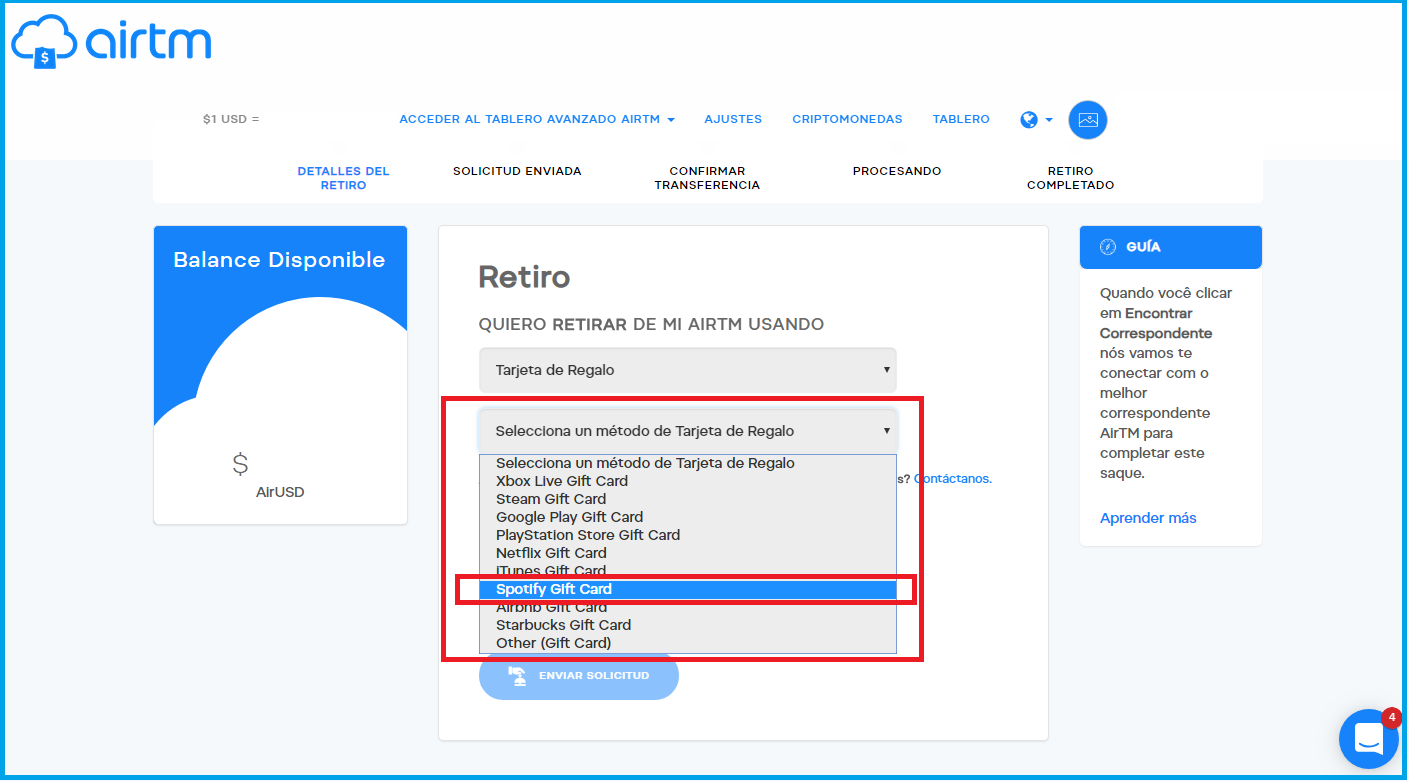Expand Acceder al Tablero Avanzado Airtm menu

pos(537,119)
